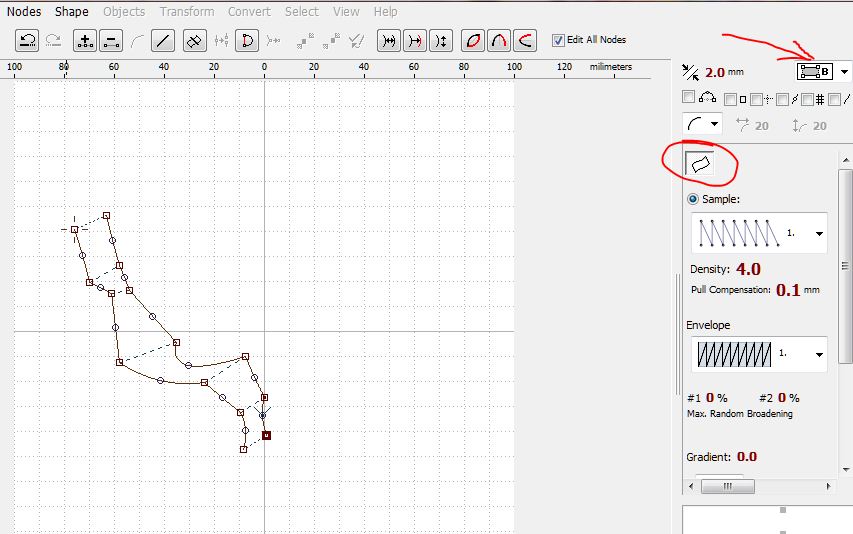Image resolution: width=853 pixels, height=534 pixels.
Task: Toggle the Edit All Nodes checkbox
Action: [558, 40]
